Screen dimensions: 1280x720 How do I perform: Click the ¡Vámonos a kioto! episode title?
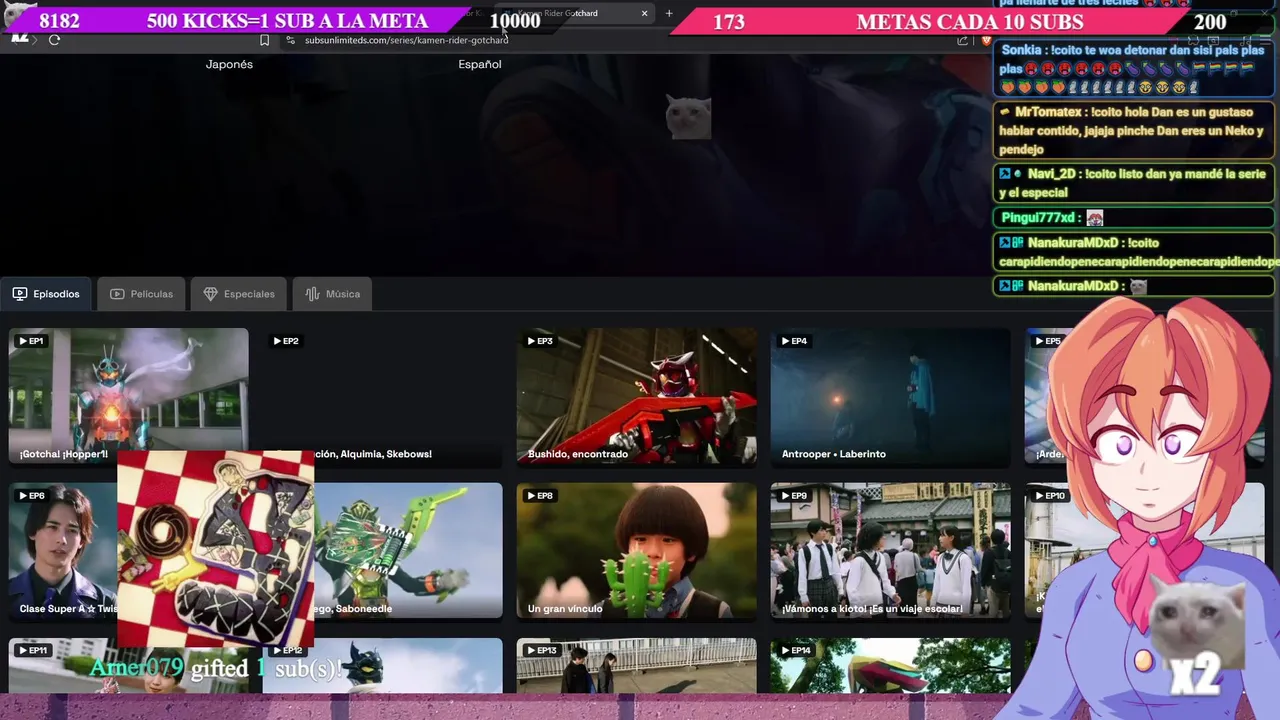[x=872, y=609]
